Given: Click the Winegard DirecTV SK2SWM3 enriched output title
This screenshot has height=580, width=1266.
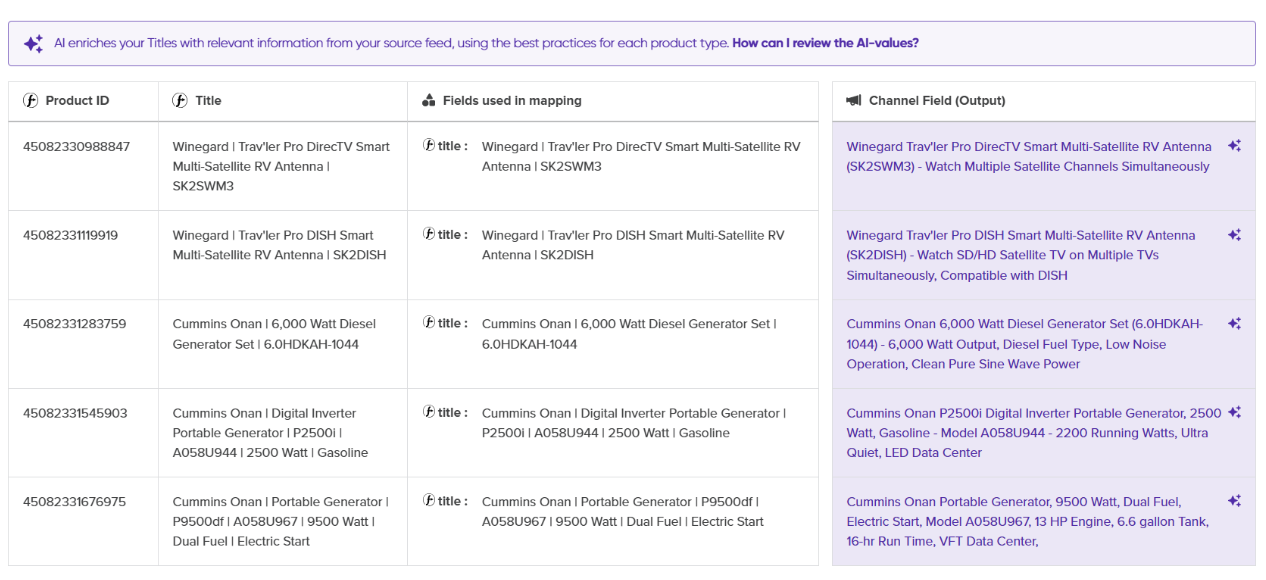Looking at the screenshot, I should (1028, 156).
